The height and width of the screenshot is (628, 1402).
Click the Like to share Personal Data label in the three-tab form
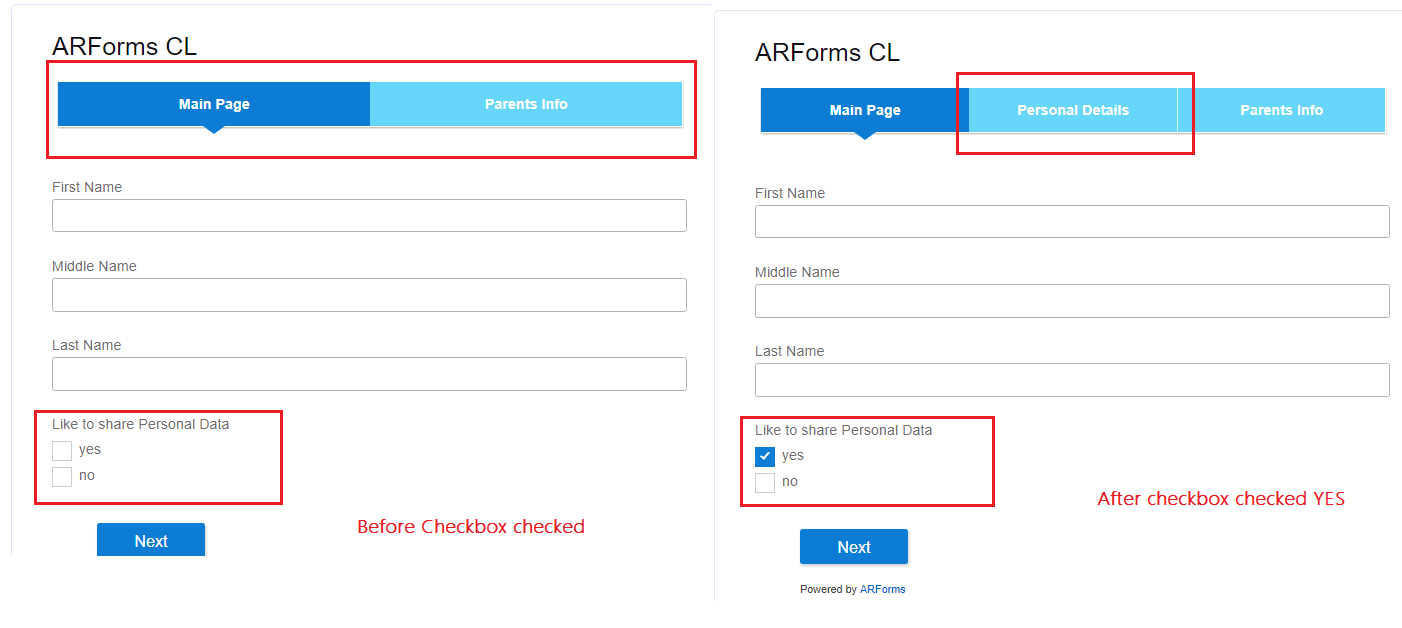pyautogui.click(x=843, y=430)
